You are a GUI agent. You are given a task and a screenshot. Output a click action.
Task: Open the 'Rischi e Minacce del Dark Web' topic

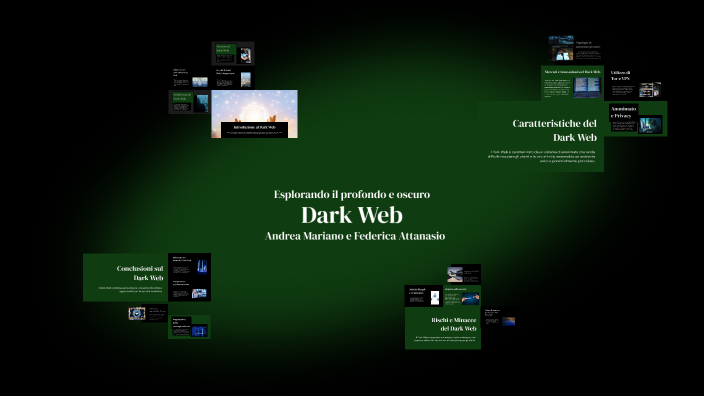pyautogui.click(x=443, y=328)
